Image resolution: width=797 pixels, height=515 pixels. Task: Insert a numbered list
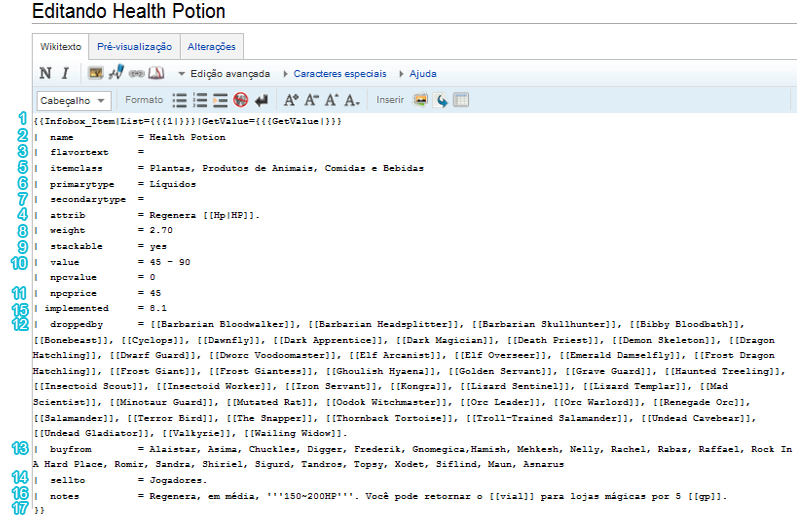pyautogui.click(x=200, y=100)
